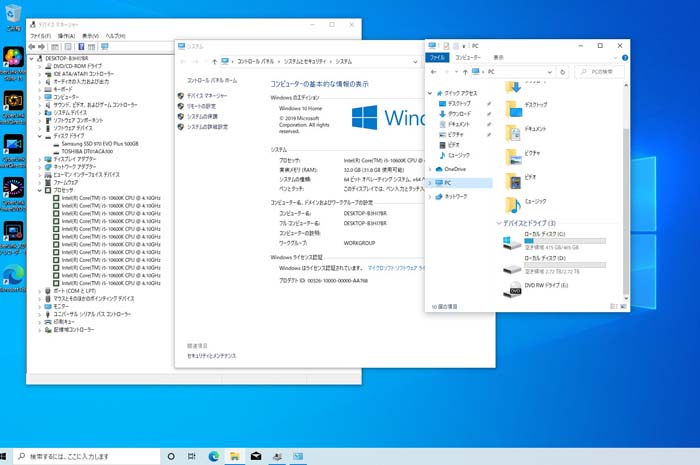The height and width of the screenshot is (465, 700).
Task: Click the Task View taskbar button
Action: 192,456
